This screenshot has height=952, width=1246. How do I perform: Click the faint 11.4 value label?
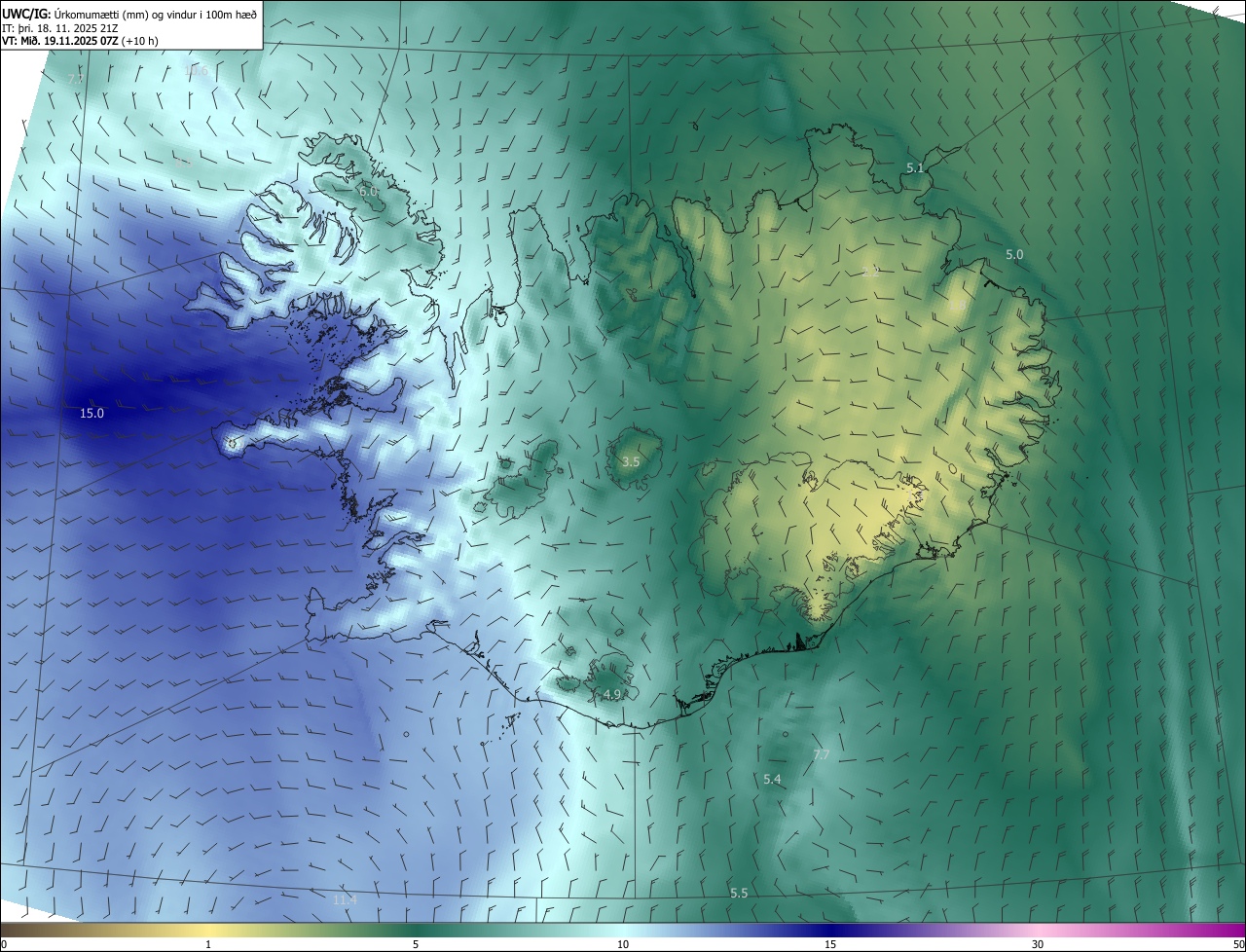(345, 900)
